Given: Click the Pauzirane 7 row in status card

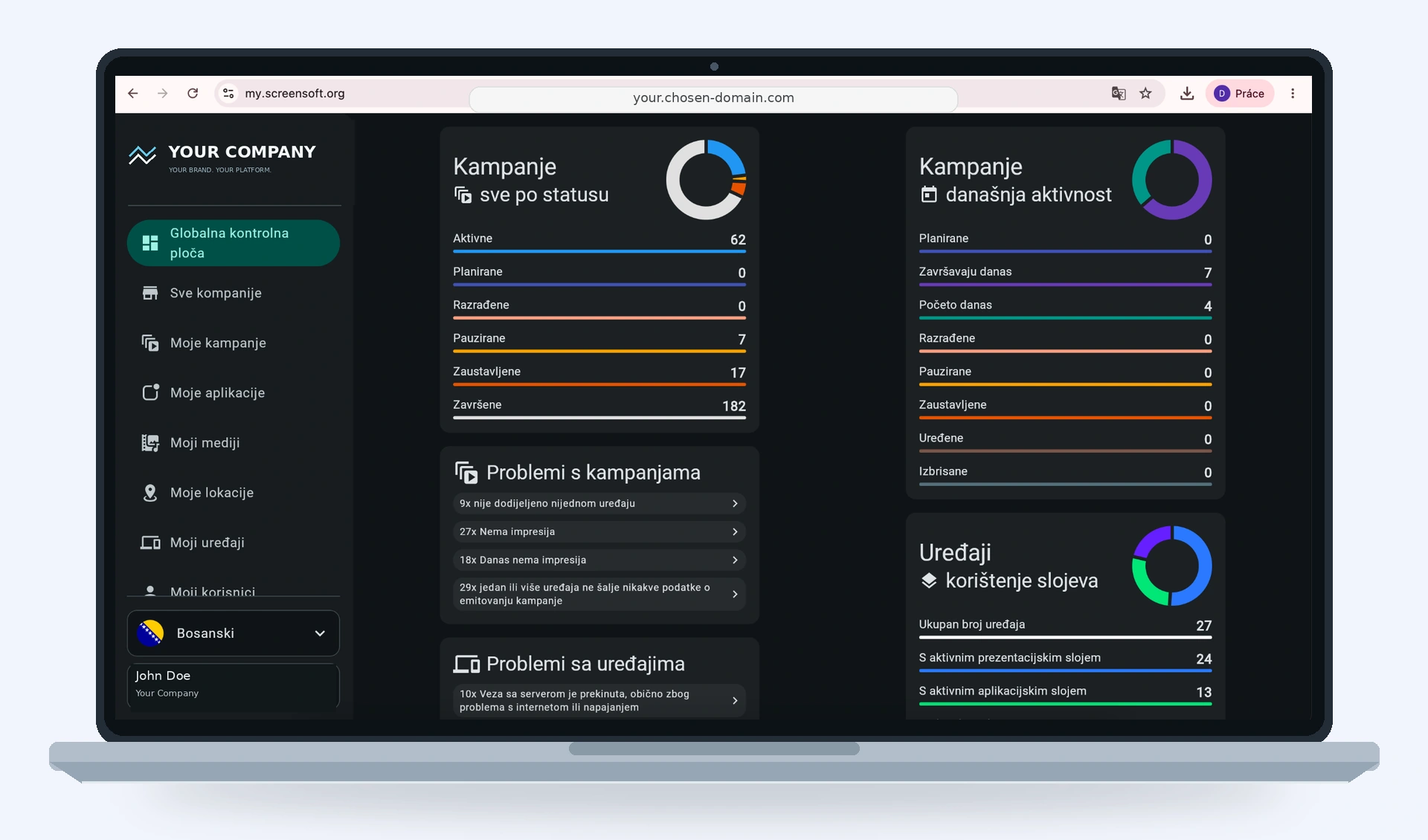Looking at the screenshot, I should pyautogui.click(x=599, y=341).
